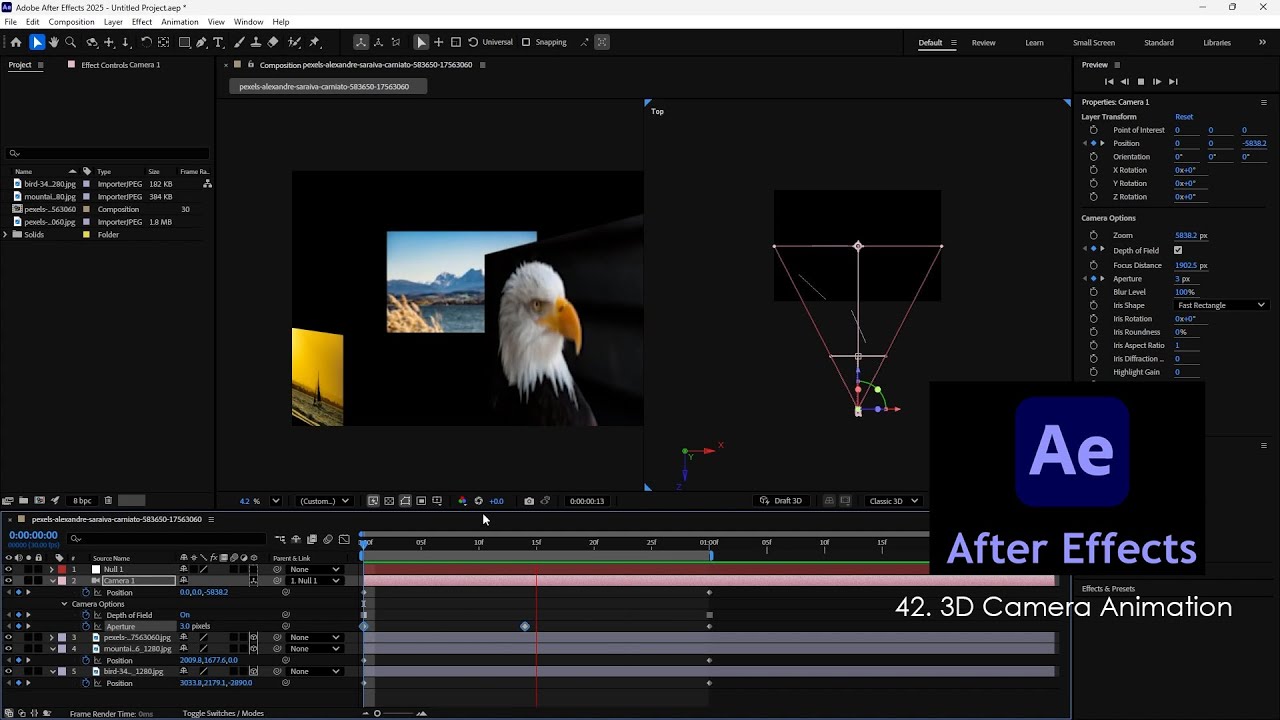This screenshot has width=1280, height=720.
Task: Open the Effect Controls Camera 1 tab
Action: click(120, 65)
